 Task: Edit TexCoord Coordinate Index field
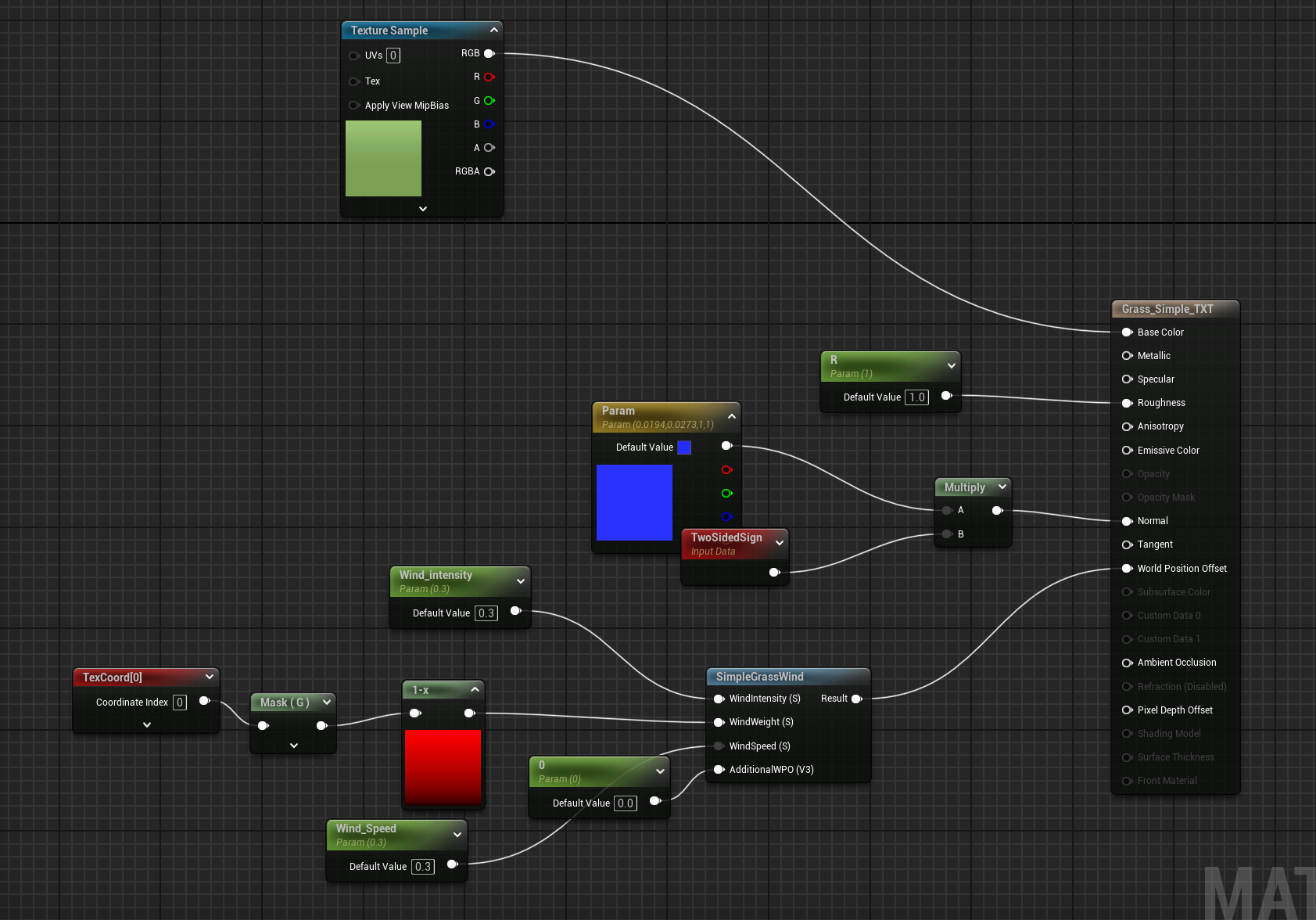point(180,703)
